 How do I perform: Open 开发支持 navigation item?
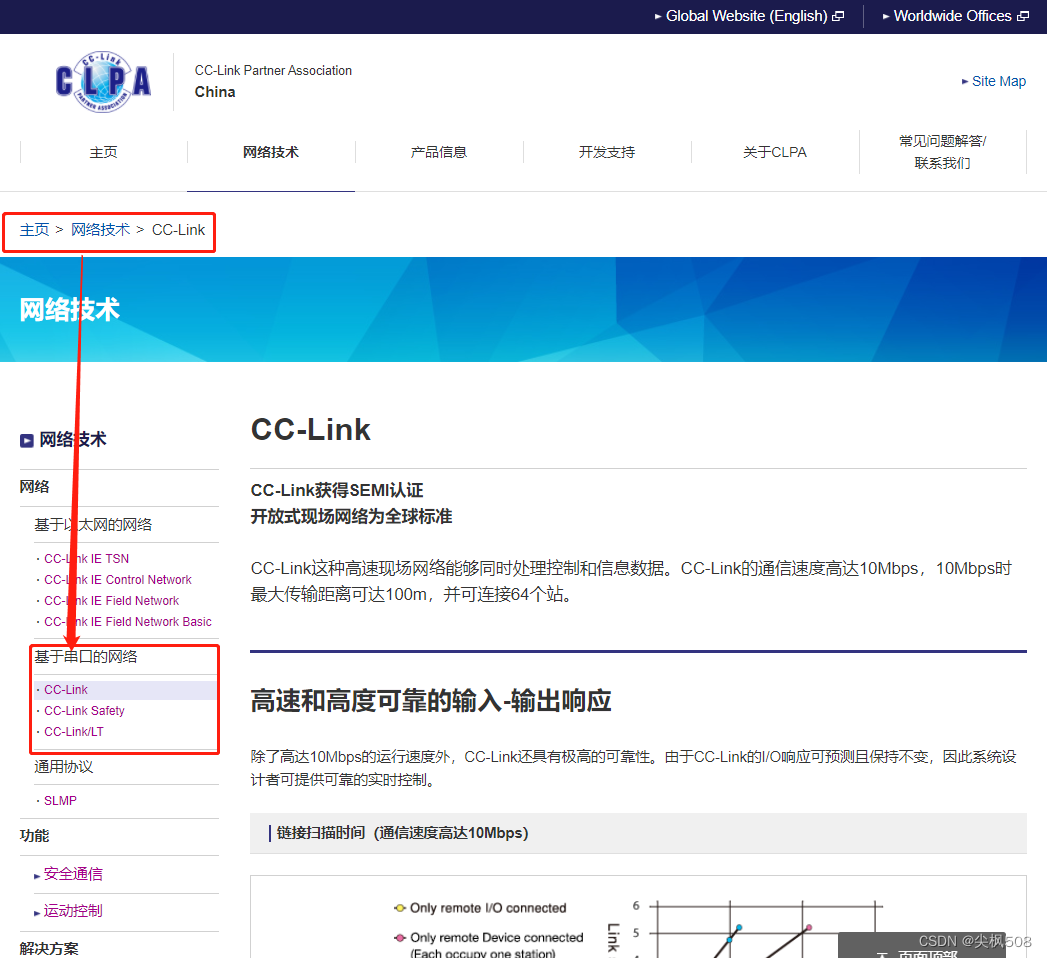tap(607, 152)
